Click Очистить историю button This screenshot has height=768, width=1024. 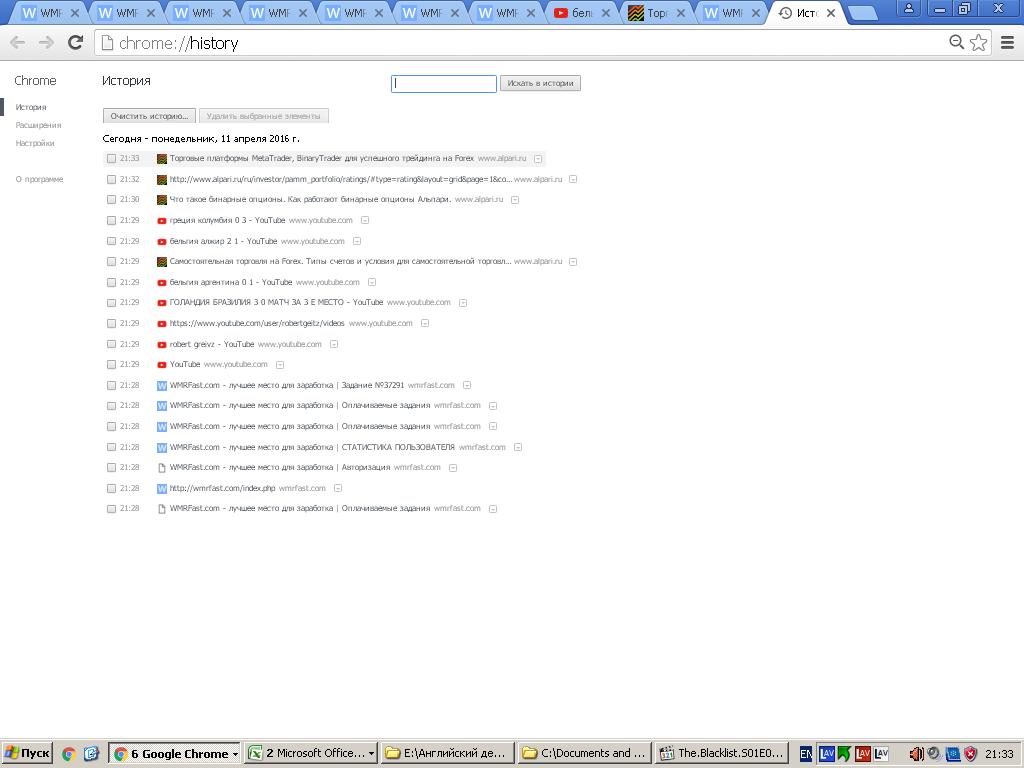pos(150,116)
